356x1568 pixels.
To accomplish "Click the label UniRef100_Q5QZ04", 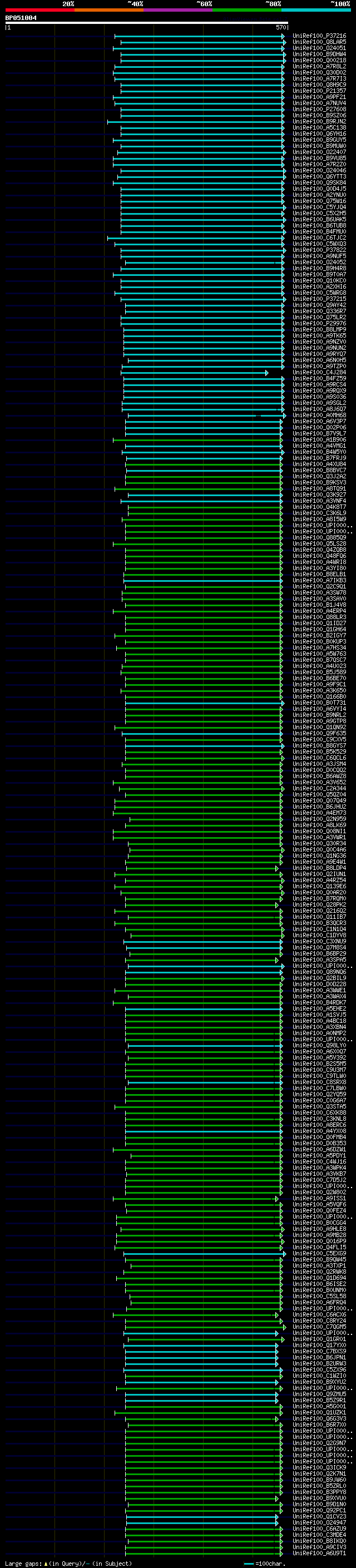I will point(319,794).
